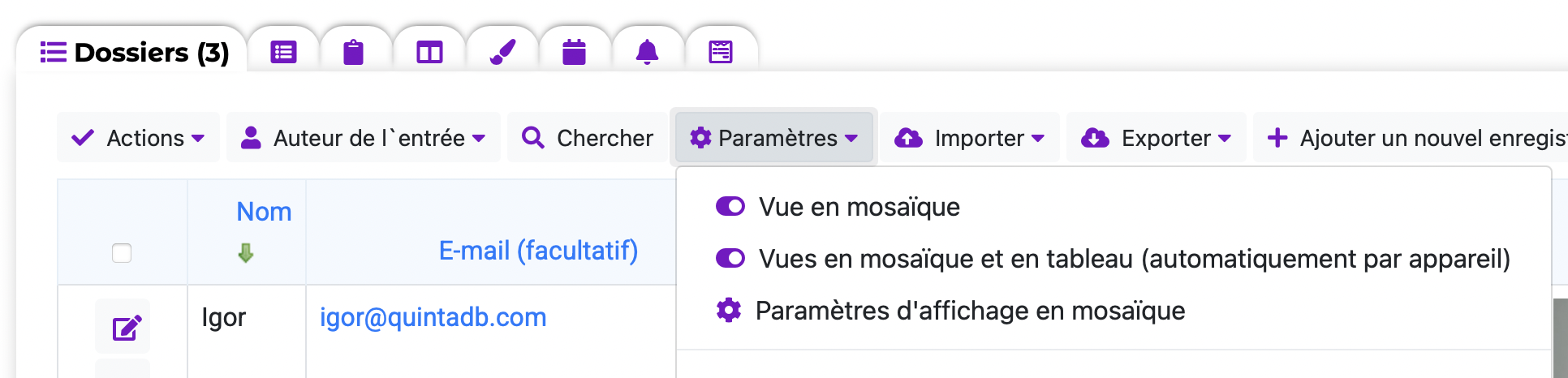Click the checkmark icon in Actions

coord(83,138)
